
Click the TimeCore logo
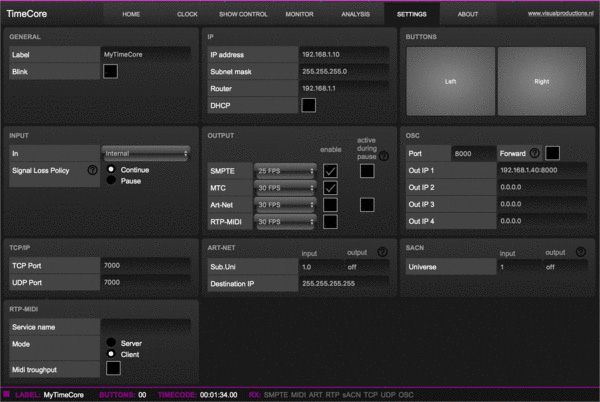coord(27,14)
